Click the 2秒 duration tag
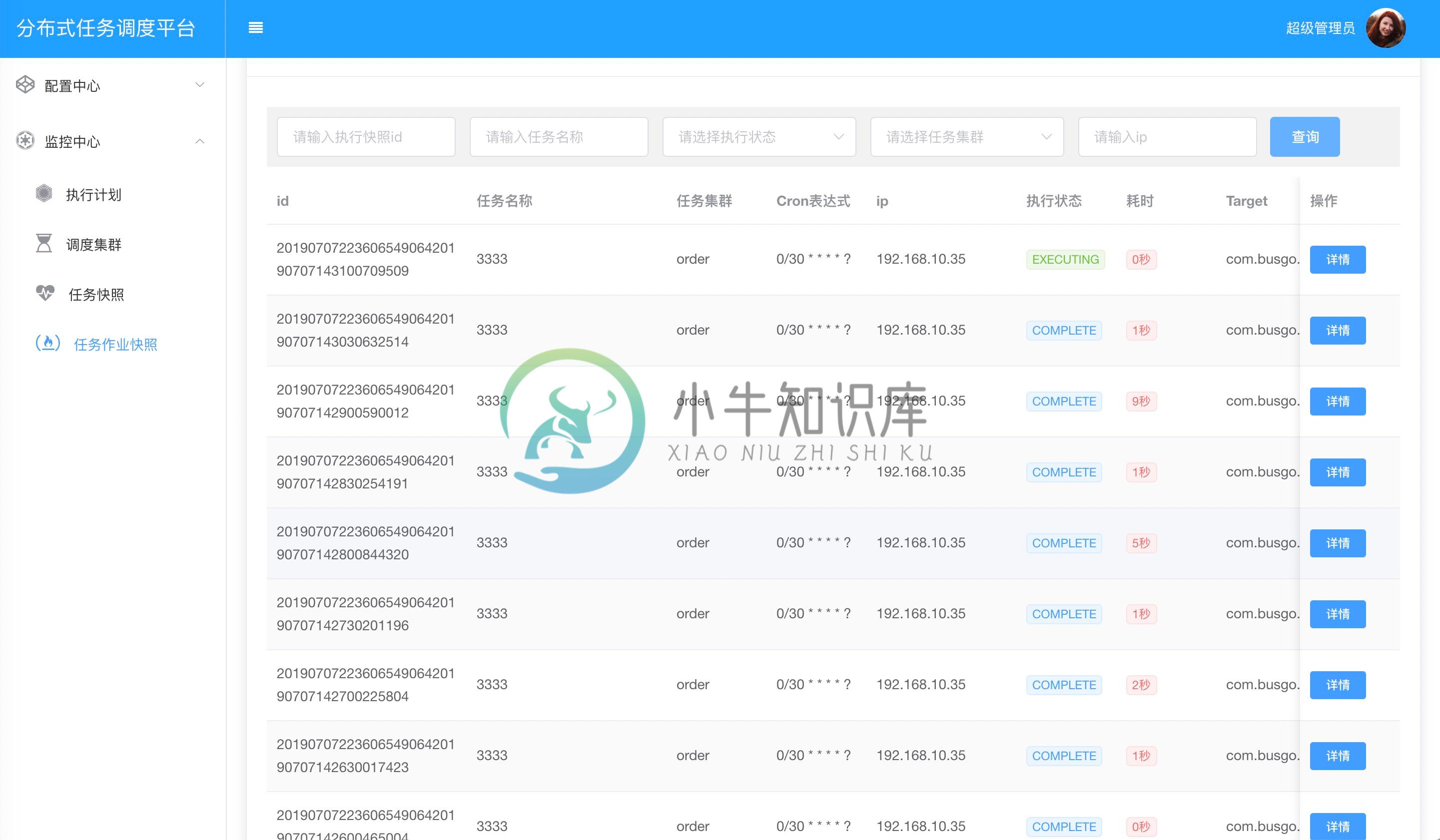1440x840 pixels. click(x=1141, y=685)
